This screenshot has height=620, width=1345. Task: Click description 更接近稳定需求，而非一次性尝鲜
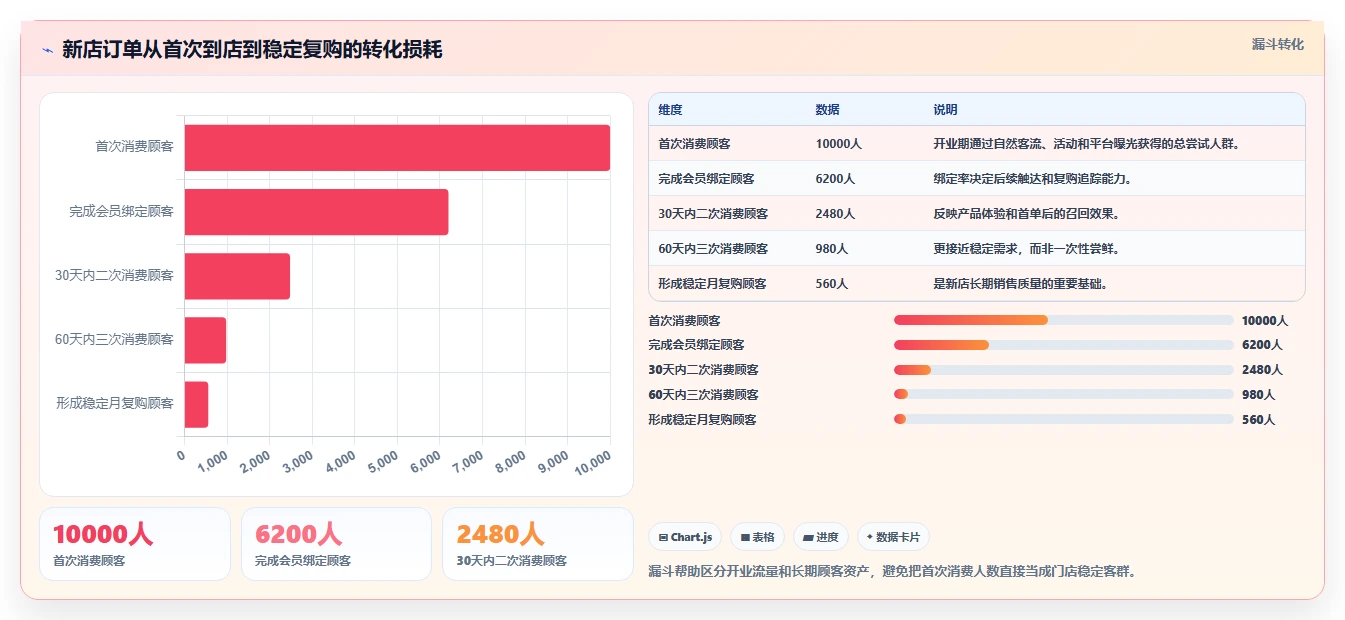1026,249
